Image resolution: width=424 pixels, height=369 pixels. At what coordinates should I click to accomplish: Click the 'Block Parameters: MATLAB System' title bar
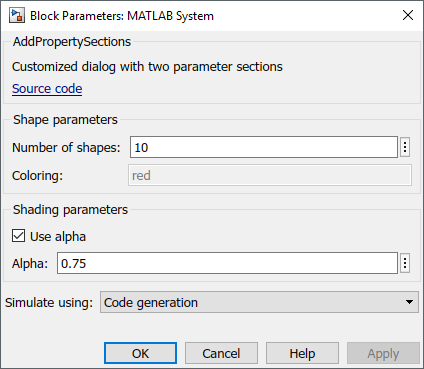tap(122, 16)
